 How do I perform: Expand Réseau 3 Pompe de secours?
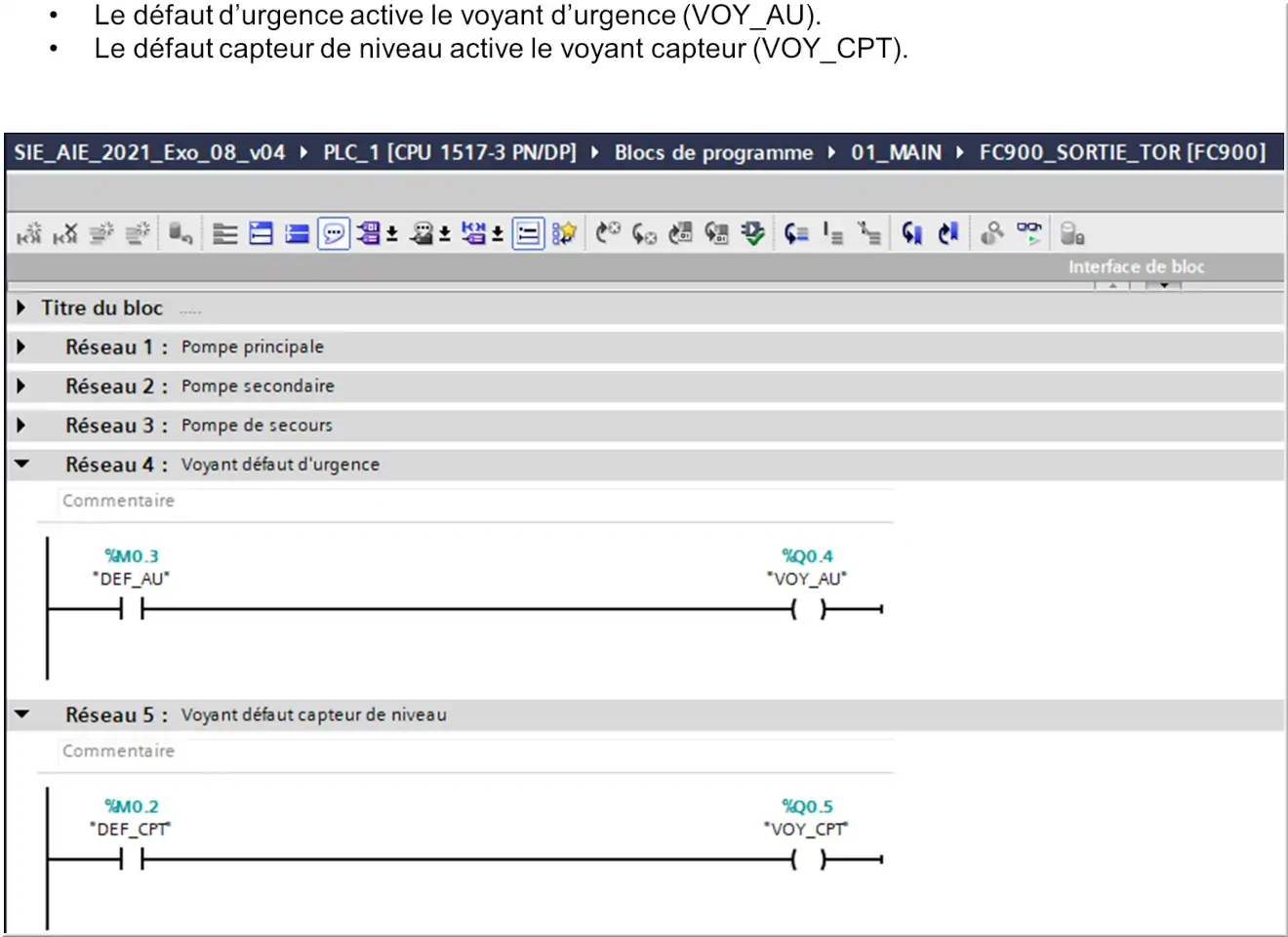coord(21,425)
